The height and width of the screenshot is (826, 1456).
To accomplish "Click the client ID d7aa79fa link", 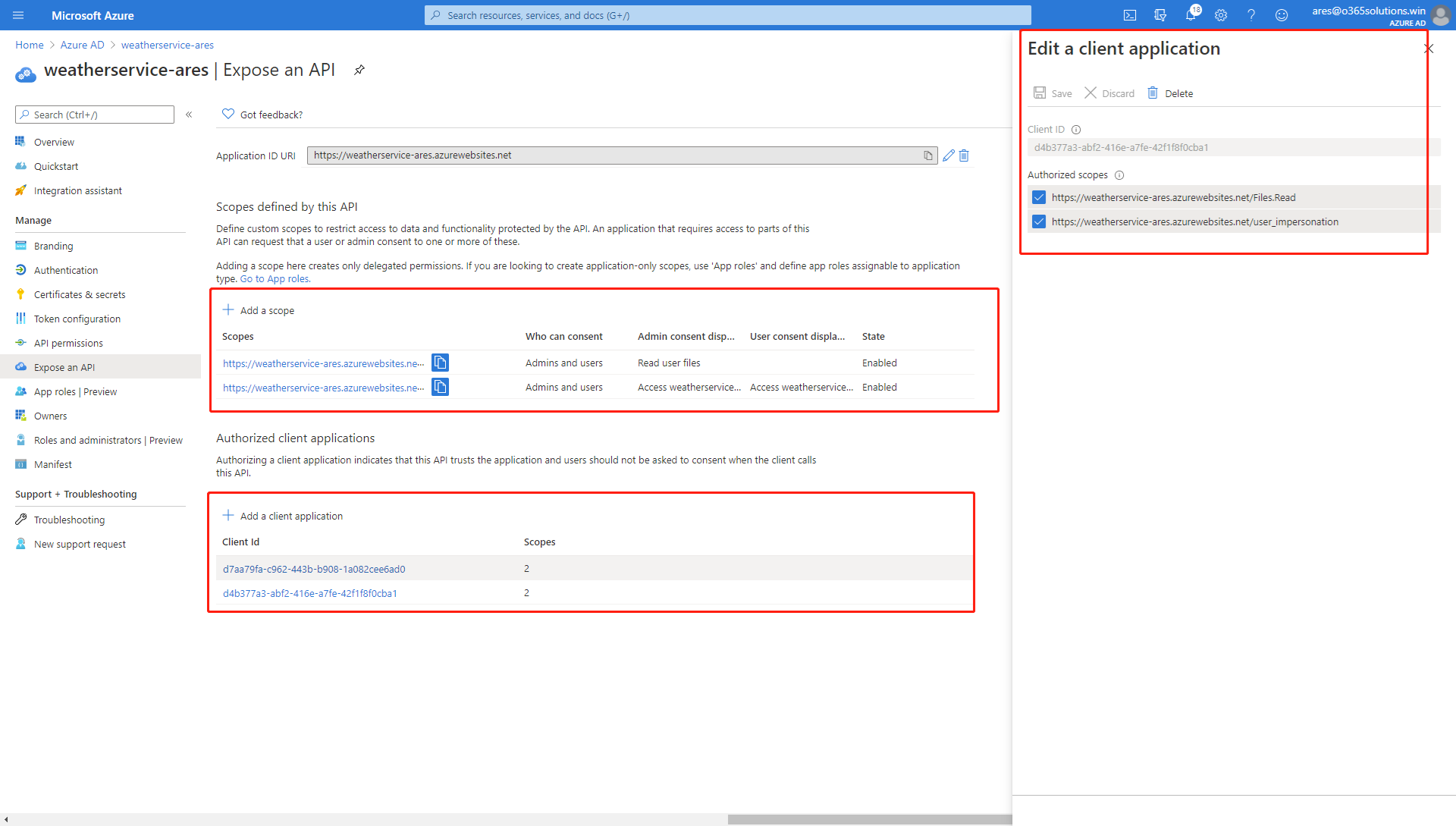I will pos(314,569).
